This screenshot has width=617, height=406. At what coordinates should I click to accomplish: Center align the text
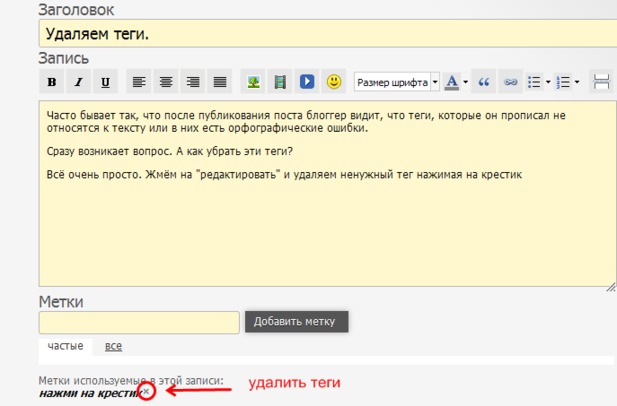166,82
